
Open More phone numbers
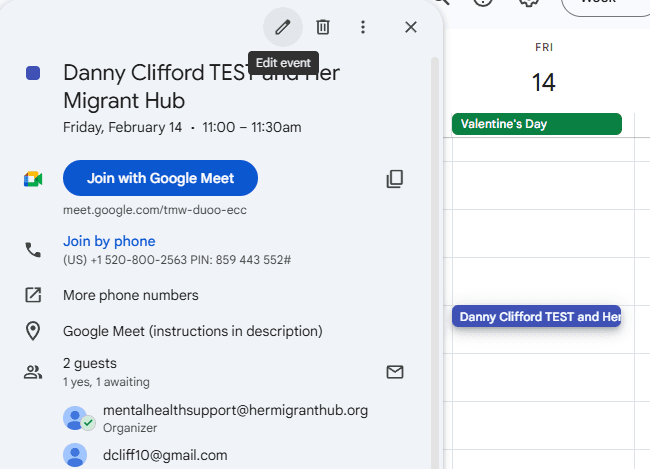coord(130,295)
